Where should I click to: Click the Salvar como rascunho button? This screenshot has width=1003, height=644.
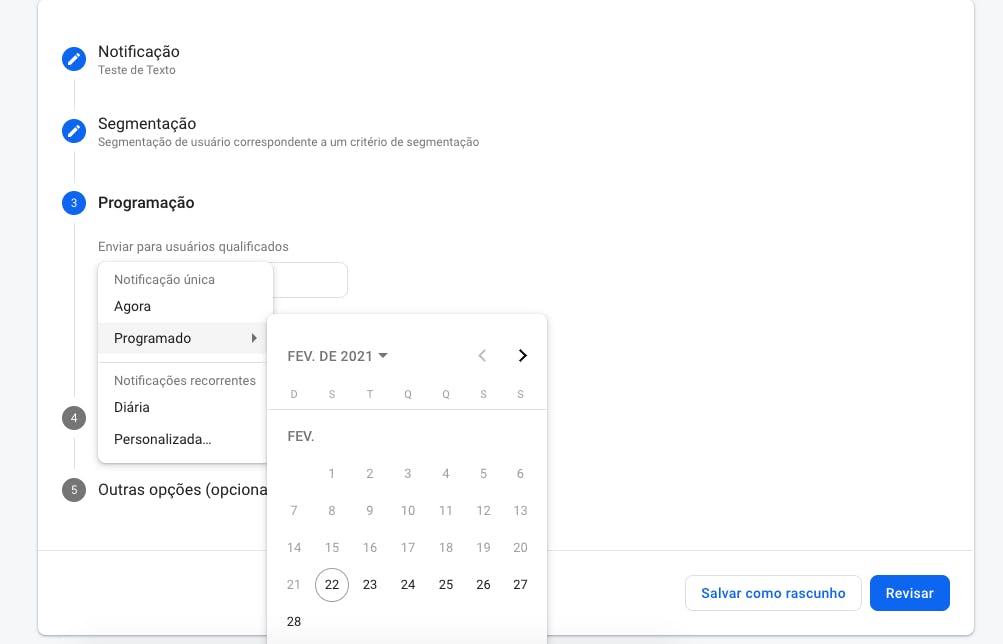[772, 592]
